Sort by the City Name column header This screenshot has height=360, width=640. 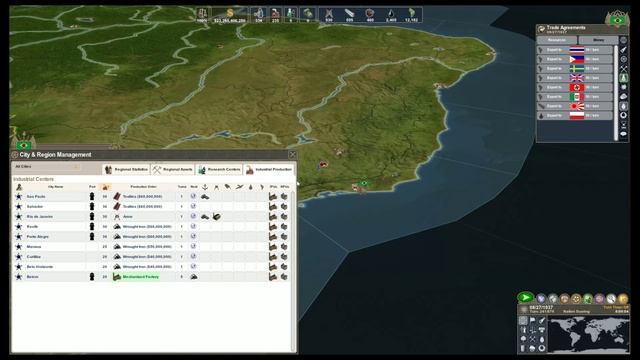(56, 187)
